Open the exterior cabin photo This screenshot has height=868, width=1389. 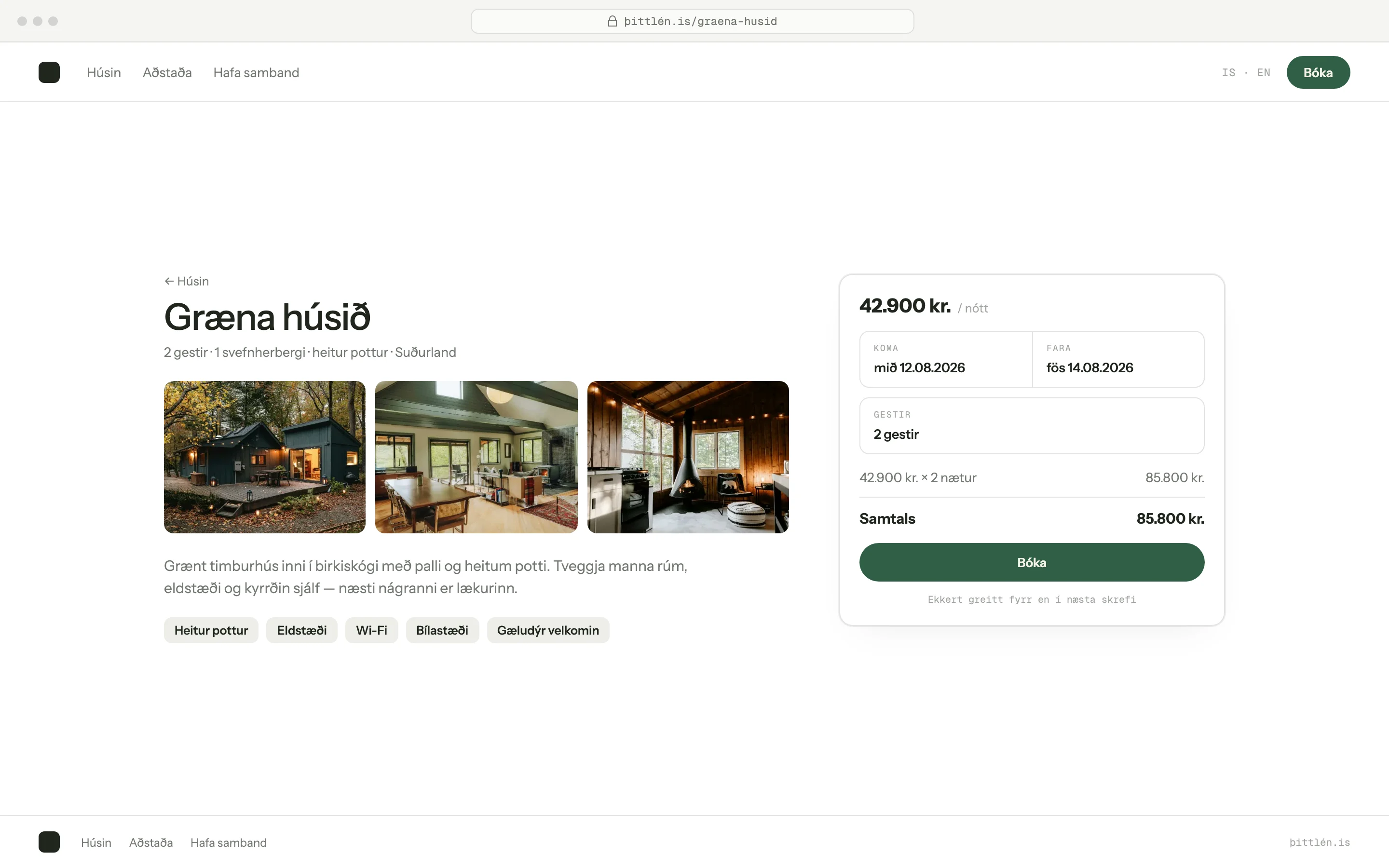265,457
